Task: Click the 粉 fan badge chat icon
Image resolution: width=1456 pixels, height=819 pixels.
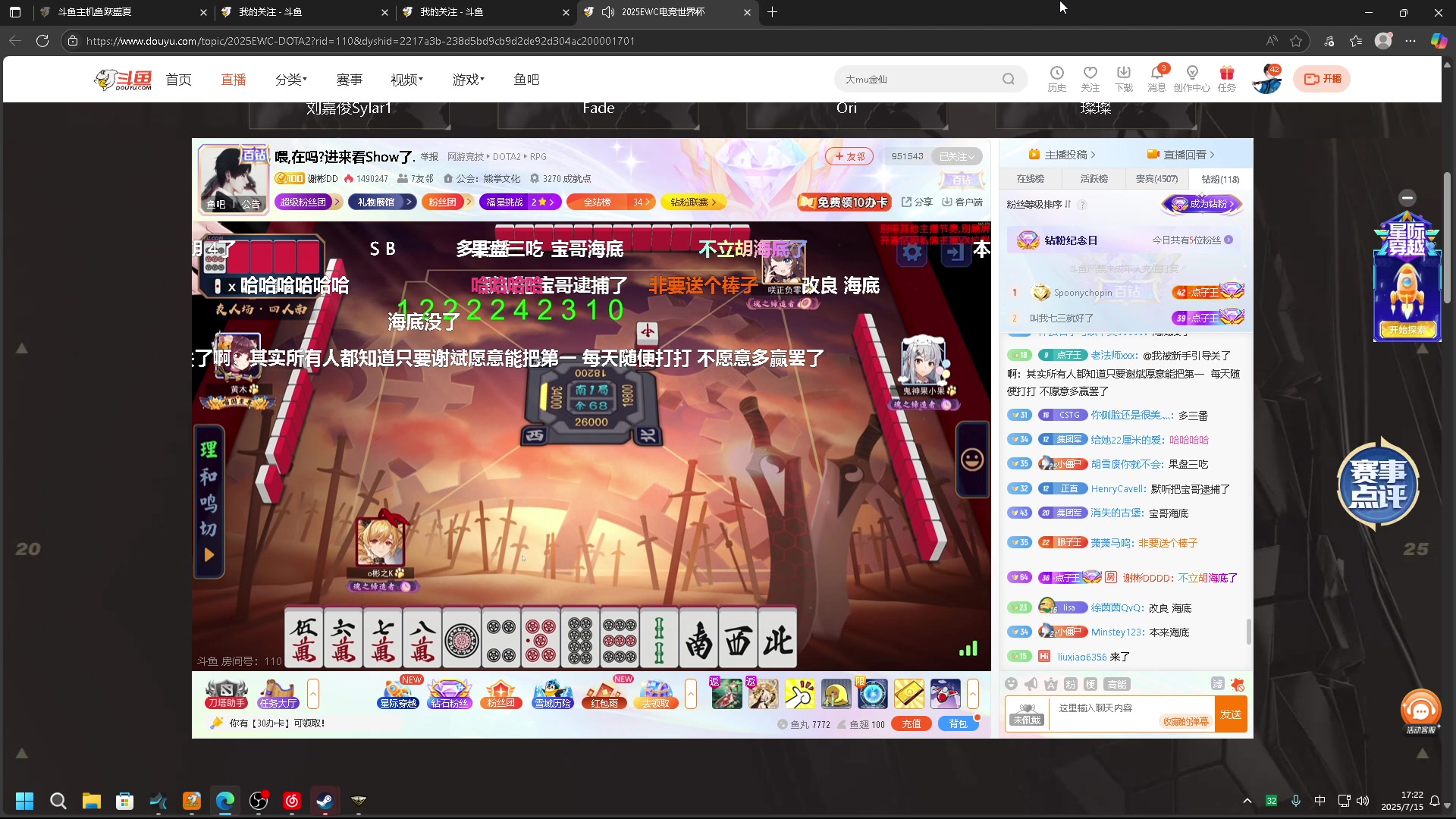Action: pyautogui.click(x=1070, y=684)
